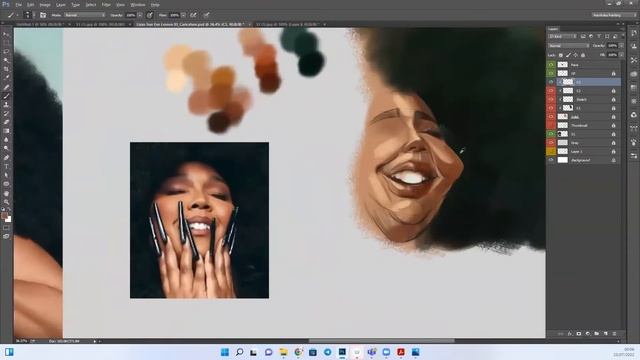This screenshot has width=640, height=360.
Task: Open the layer Fill arrow
Action: tap(621, 55)
